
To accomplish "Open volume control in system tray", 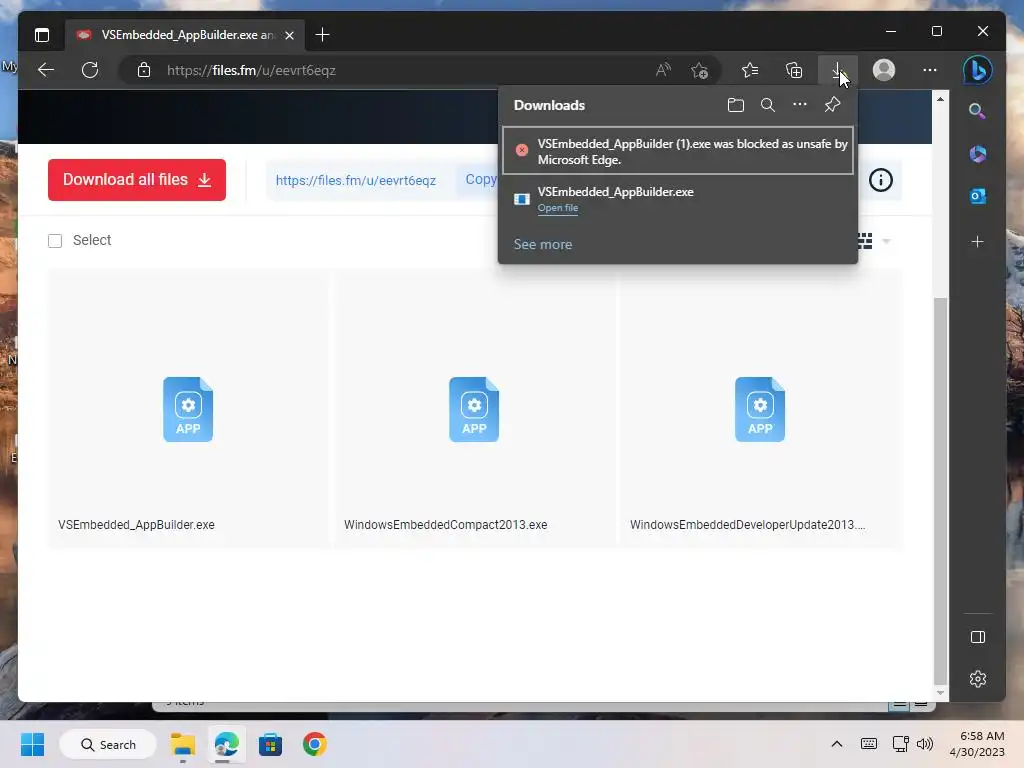I will tap(925, 744).
